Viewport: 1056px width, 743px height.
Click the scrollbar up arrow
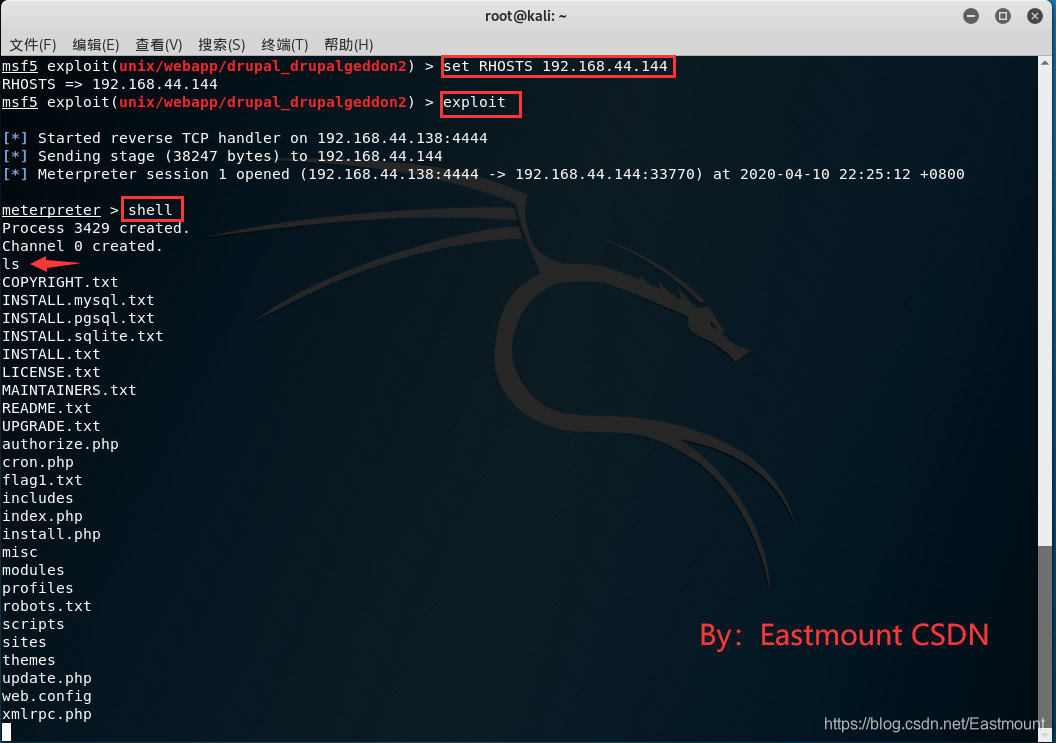click(x=1045, y=63)
